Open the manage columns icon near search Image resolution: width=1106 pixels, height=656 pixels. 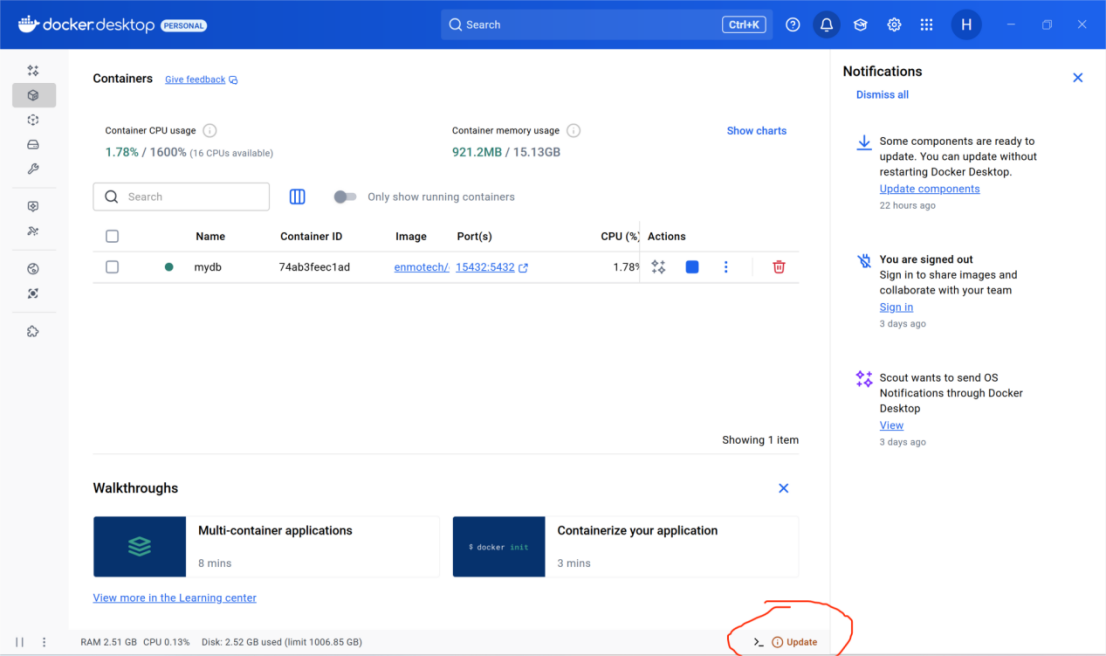(x=298, y=197)
